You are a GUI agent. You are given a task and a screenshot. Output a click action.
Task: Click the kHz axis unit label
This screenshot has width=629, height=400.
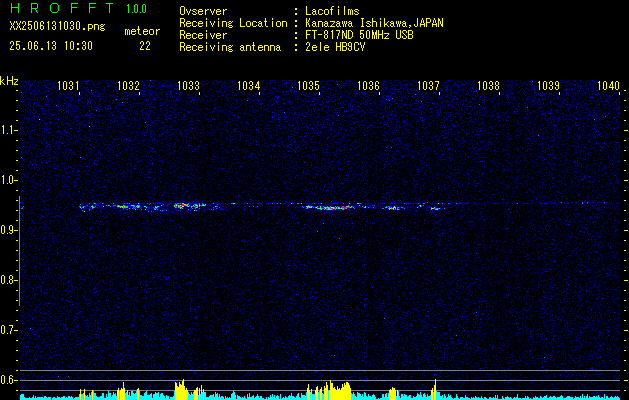[x=9, y=81]
